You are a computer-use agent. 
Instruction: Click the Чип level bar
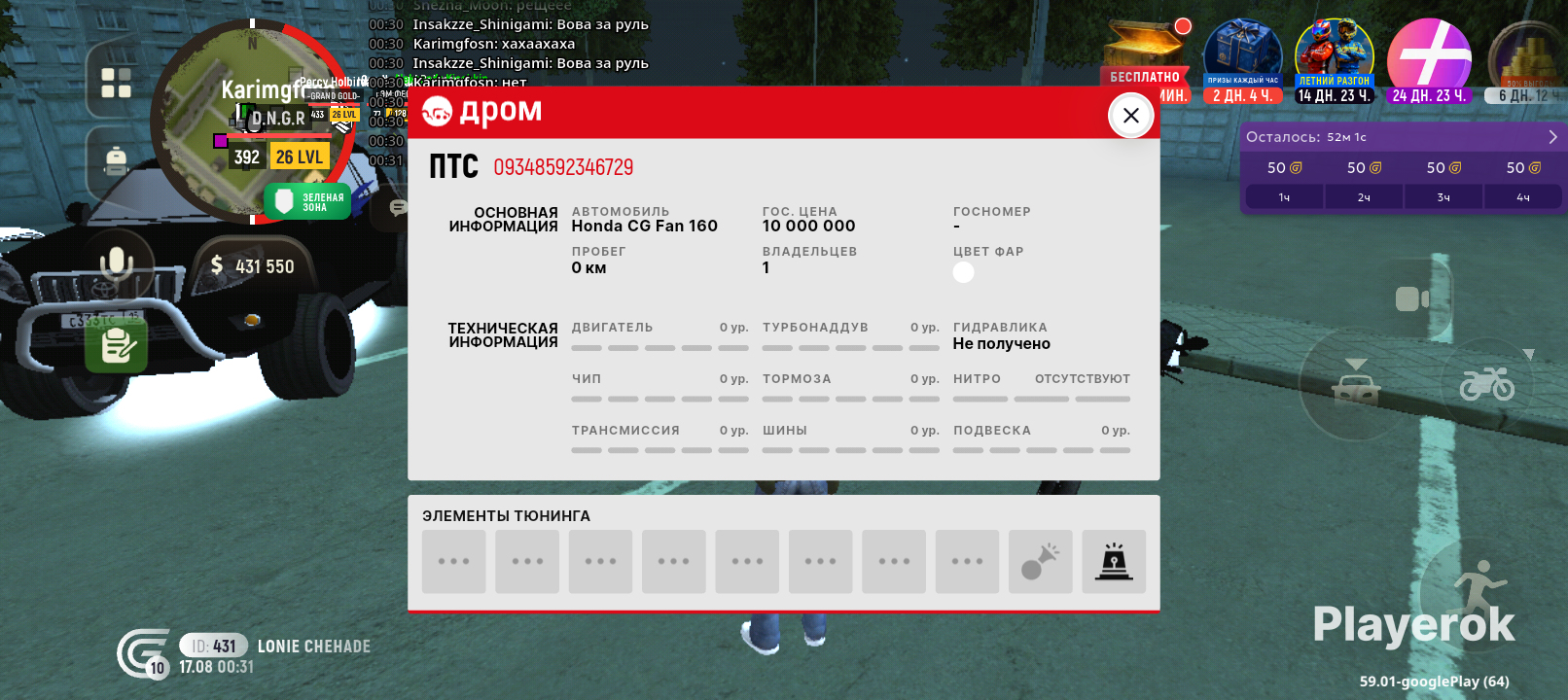coord(660,399)
